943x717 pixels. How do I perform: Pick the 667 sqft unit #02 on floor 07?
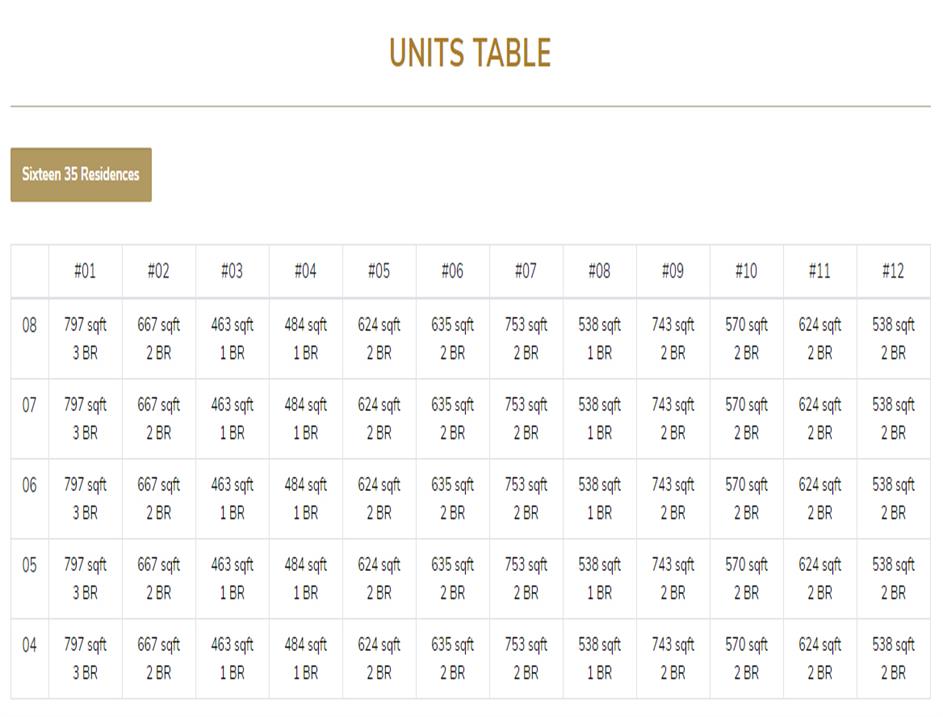[159, 418]
